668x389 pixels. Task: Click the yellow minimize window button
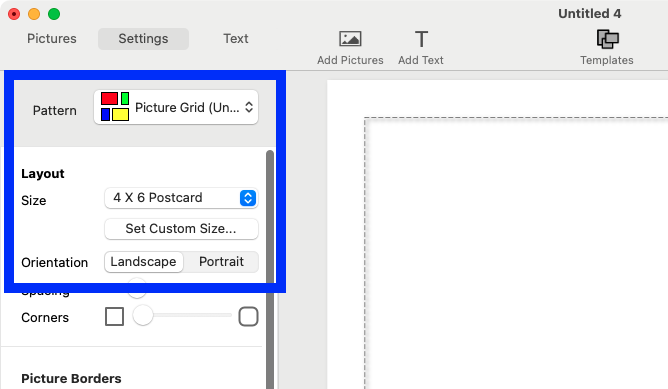[34, 14]
